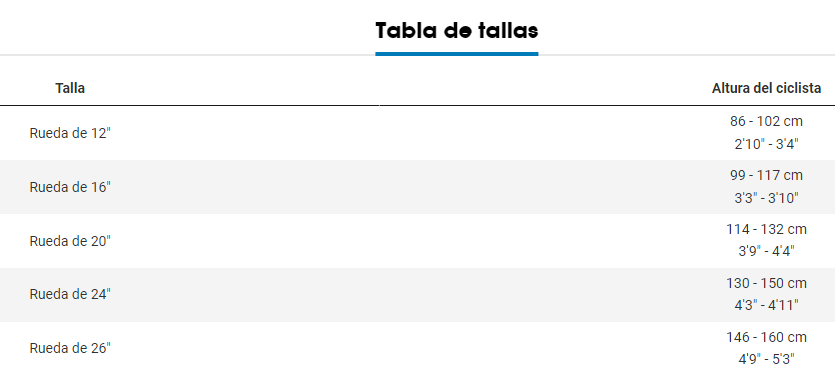Click the Rueda de 20" row label
Image resolution: width=835 pixels, height=388 pixels.
click(x=70, y=241)
